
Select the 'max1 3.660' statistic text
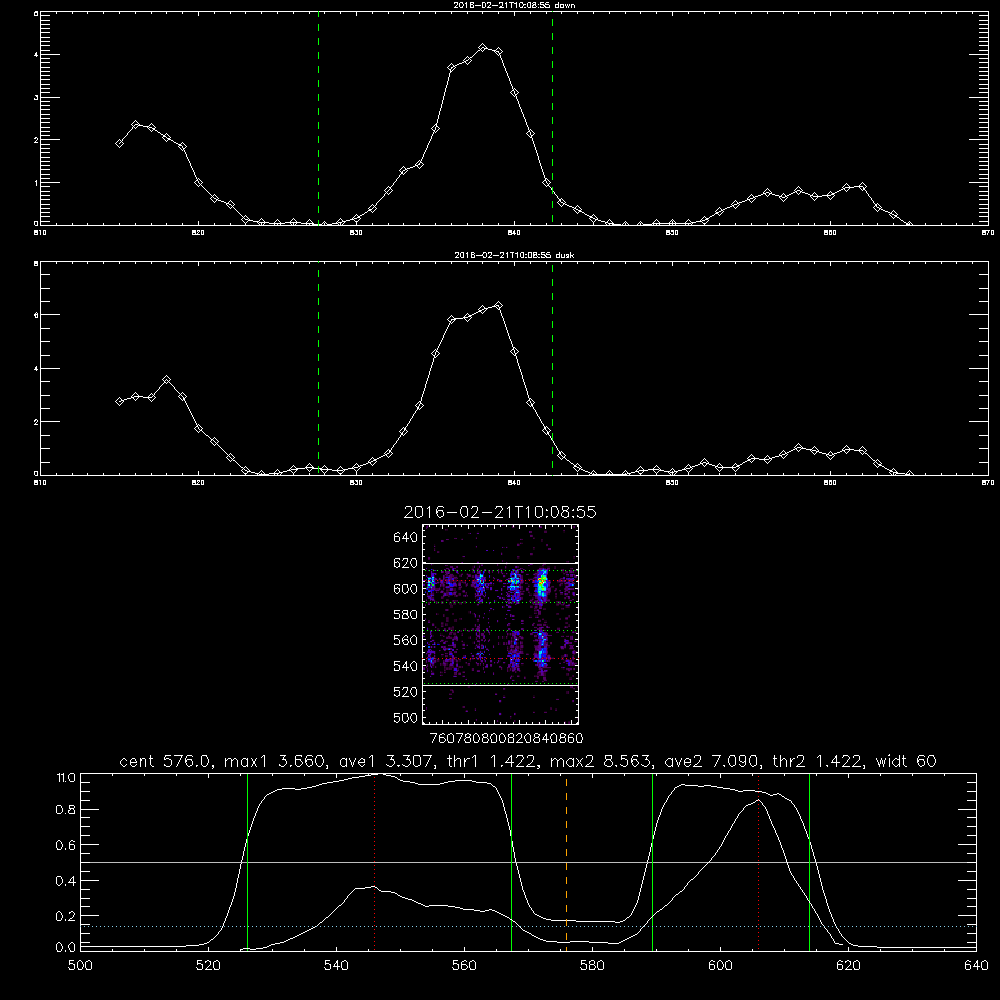coord(275,761)
